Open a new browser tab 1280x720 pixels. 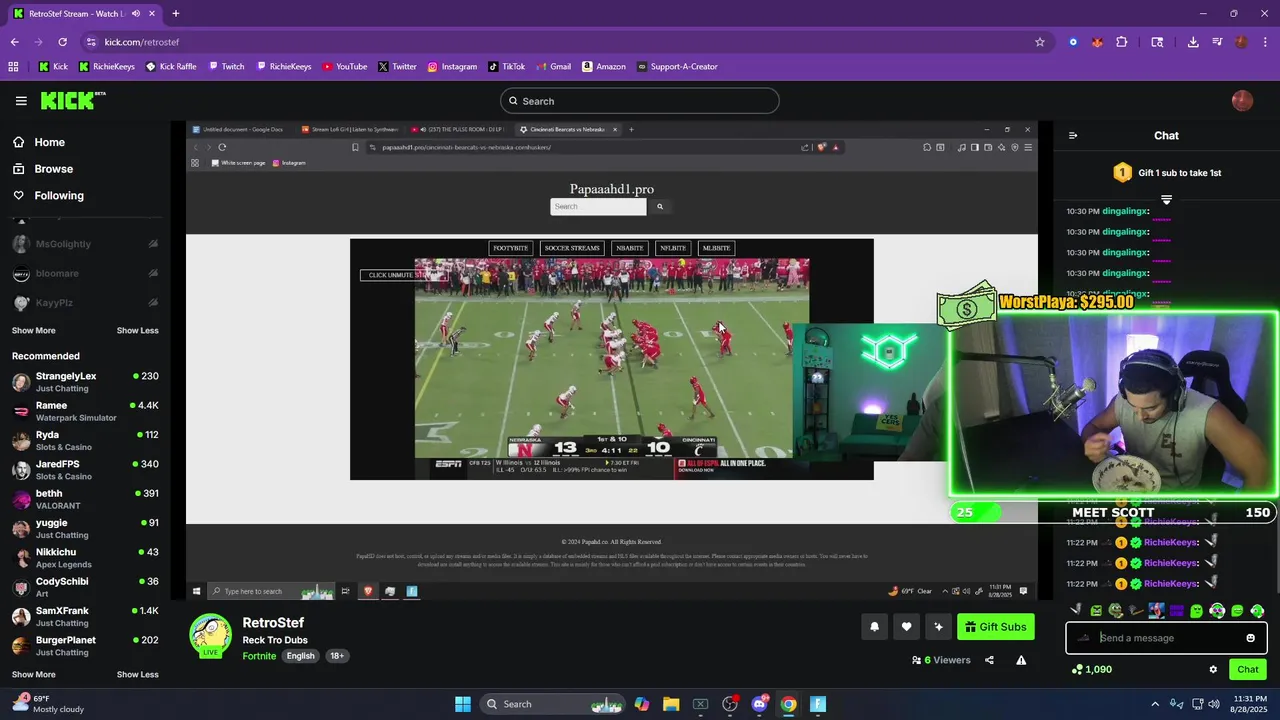pyautogui.click(x=175, y=14)
